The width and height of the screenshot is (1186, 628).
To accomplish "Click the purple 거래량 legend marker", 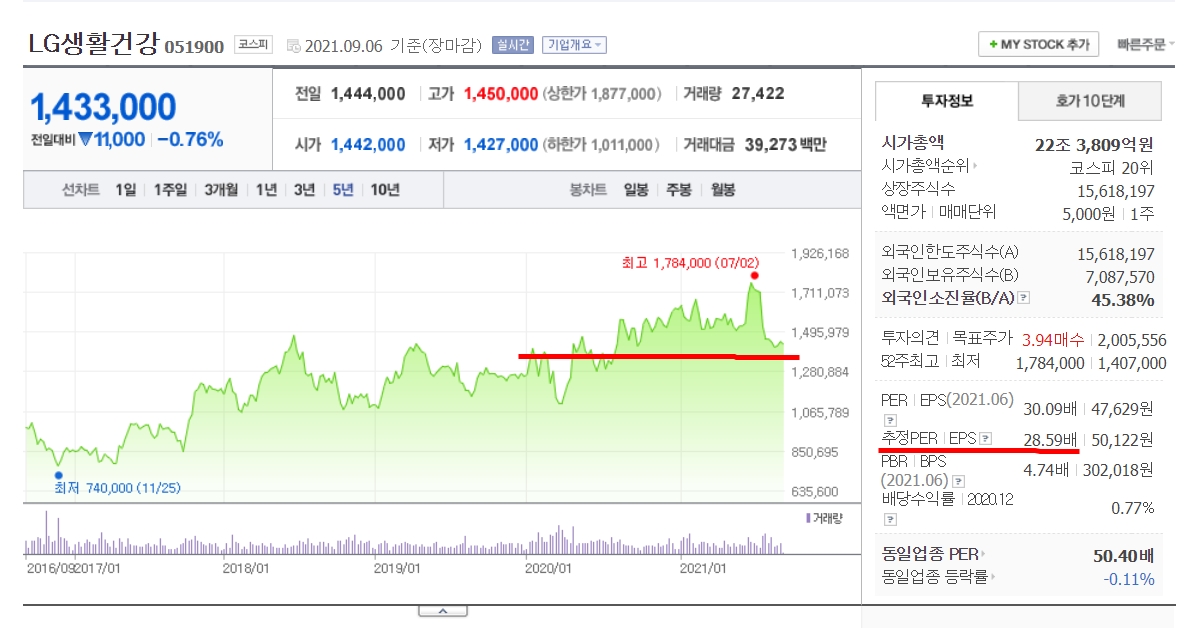I will [x=808, y=518].
